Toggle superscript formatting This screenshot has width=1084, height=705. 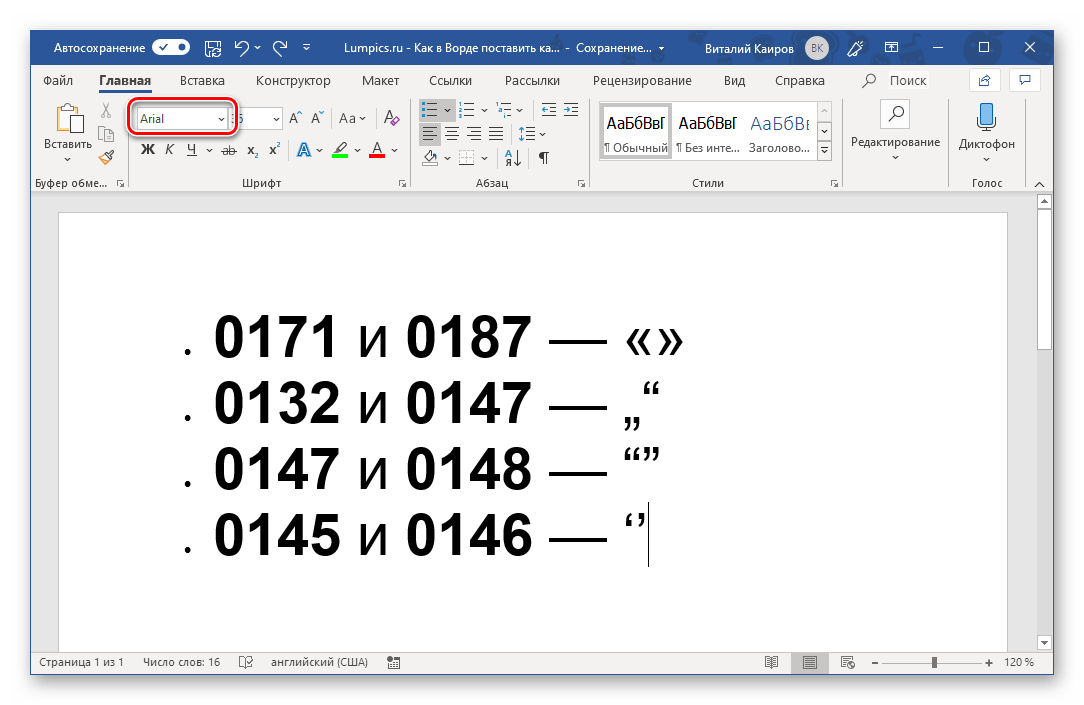click(x=274, y=149)
